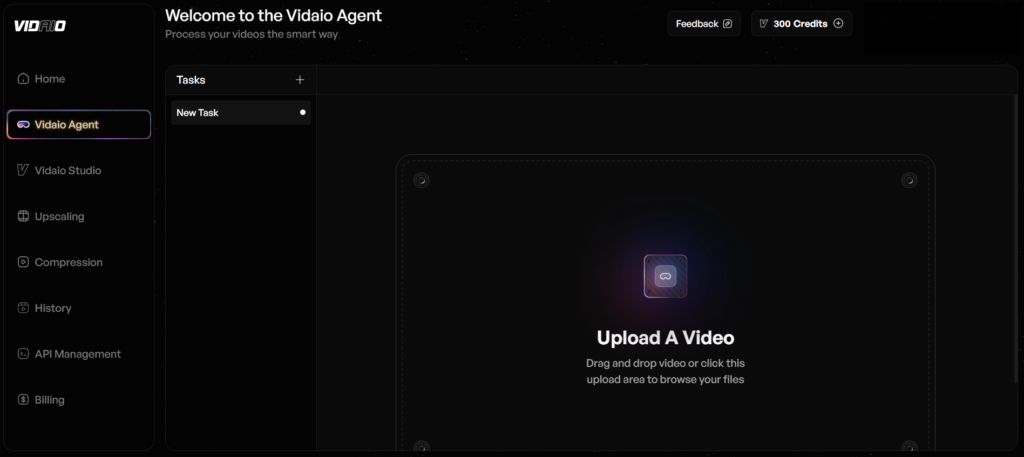This screenshot has height=457, width=1024.
Task: Click the Compression play icon
Action: point(23,262)
